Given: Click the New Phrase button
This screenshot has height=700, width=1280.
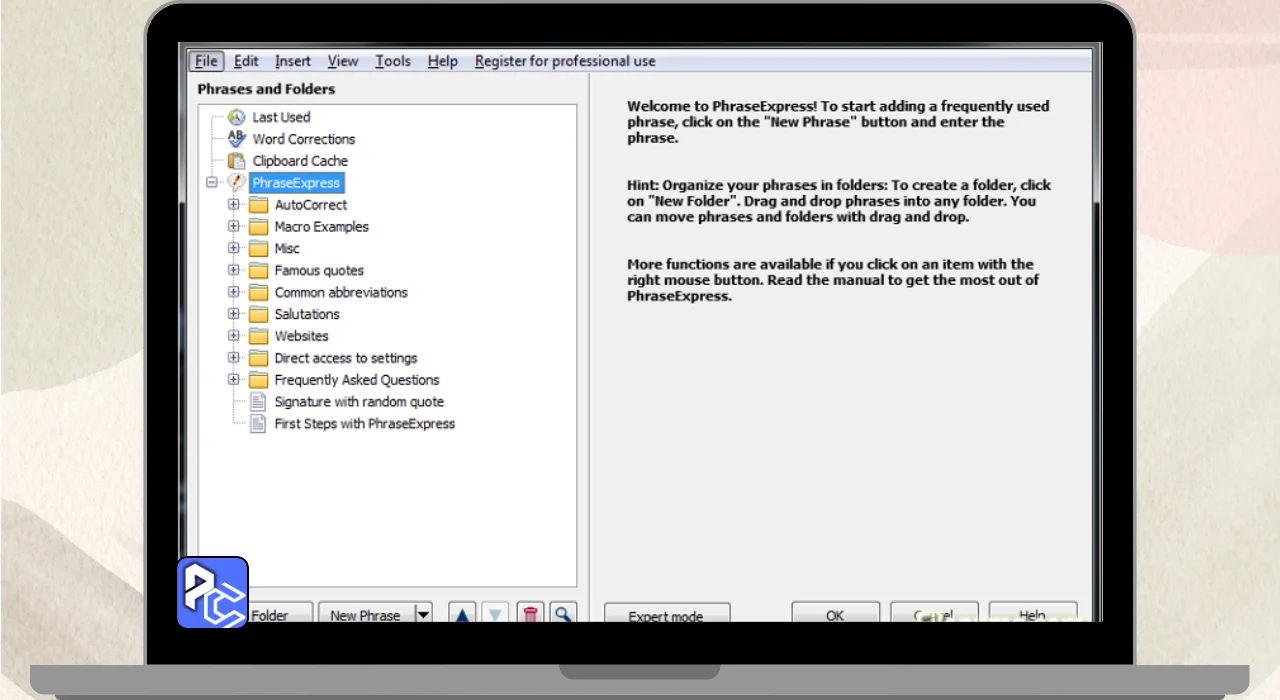Looking at the screenshot, I should [x=366, y=612].
